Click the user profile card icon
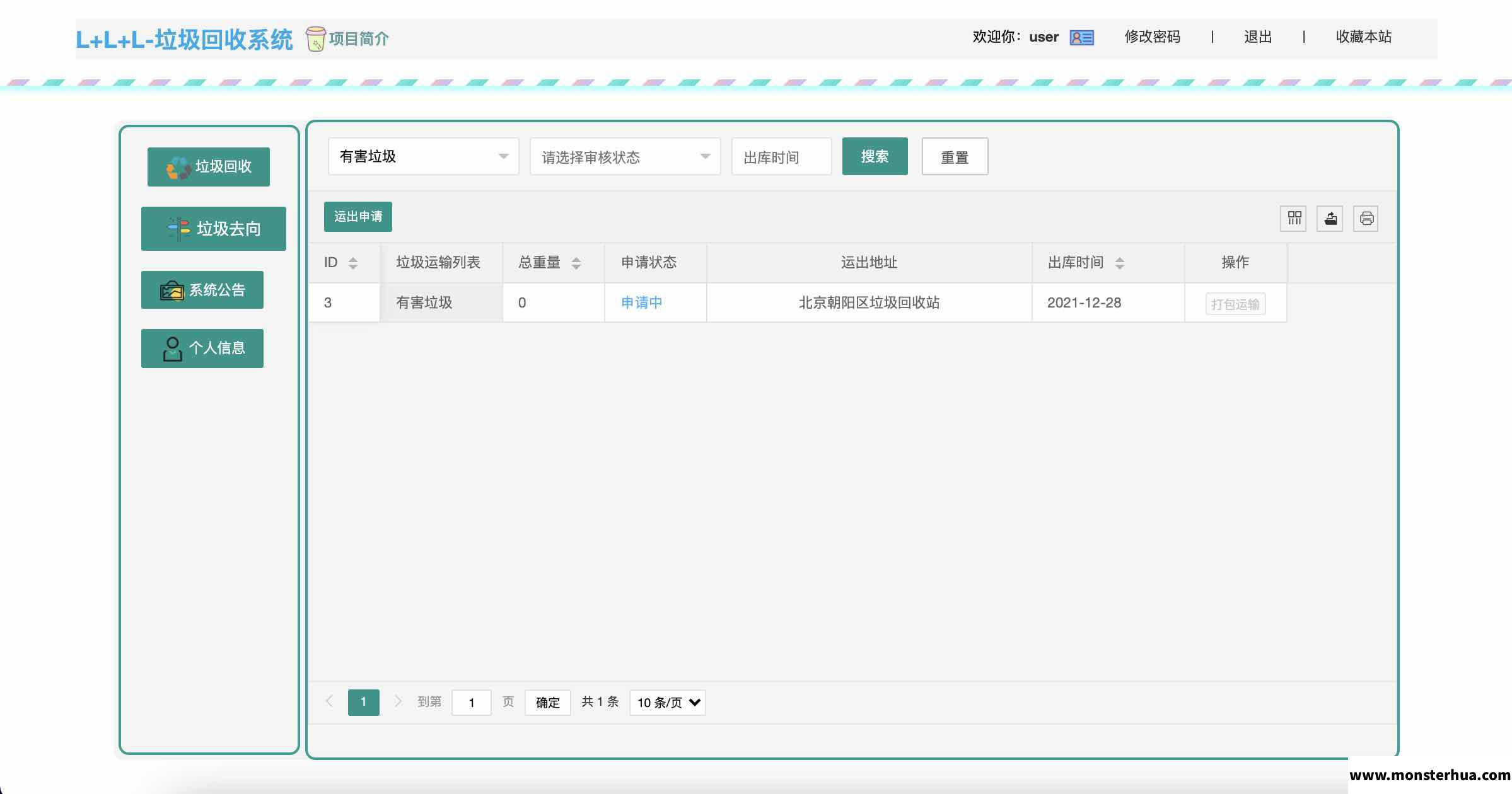The image size is (1512, 794). point(1082,38)
